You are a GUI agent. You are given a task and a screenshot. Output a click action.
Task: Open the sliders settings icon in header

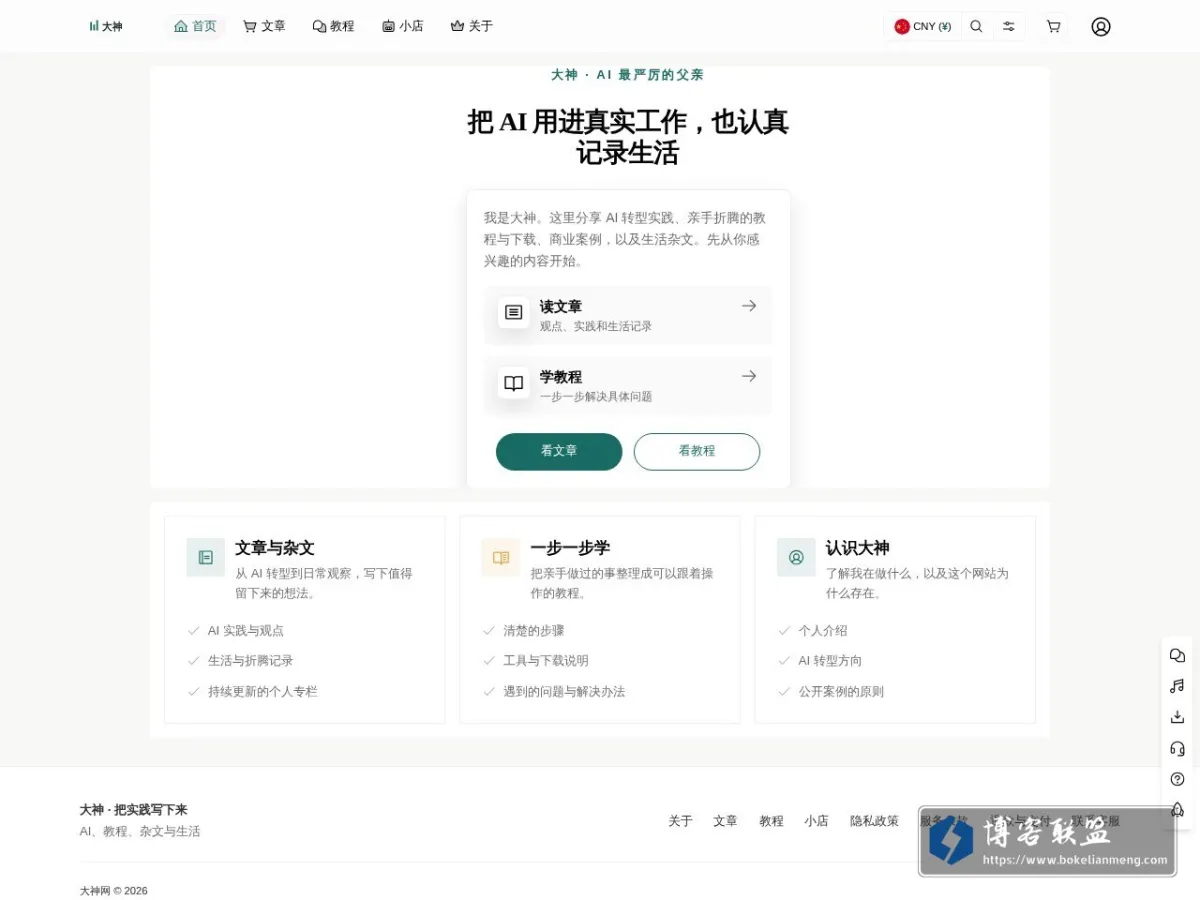coord(1009,26)
